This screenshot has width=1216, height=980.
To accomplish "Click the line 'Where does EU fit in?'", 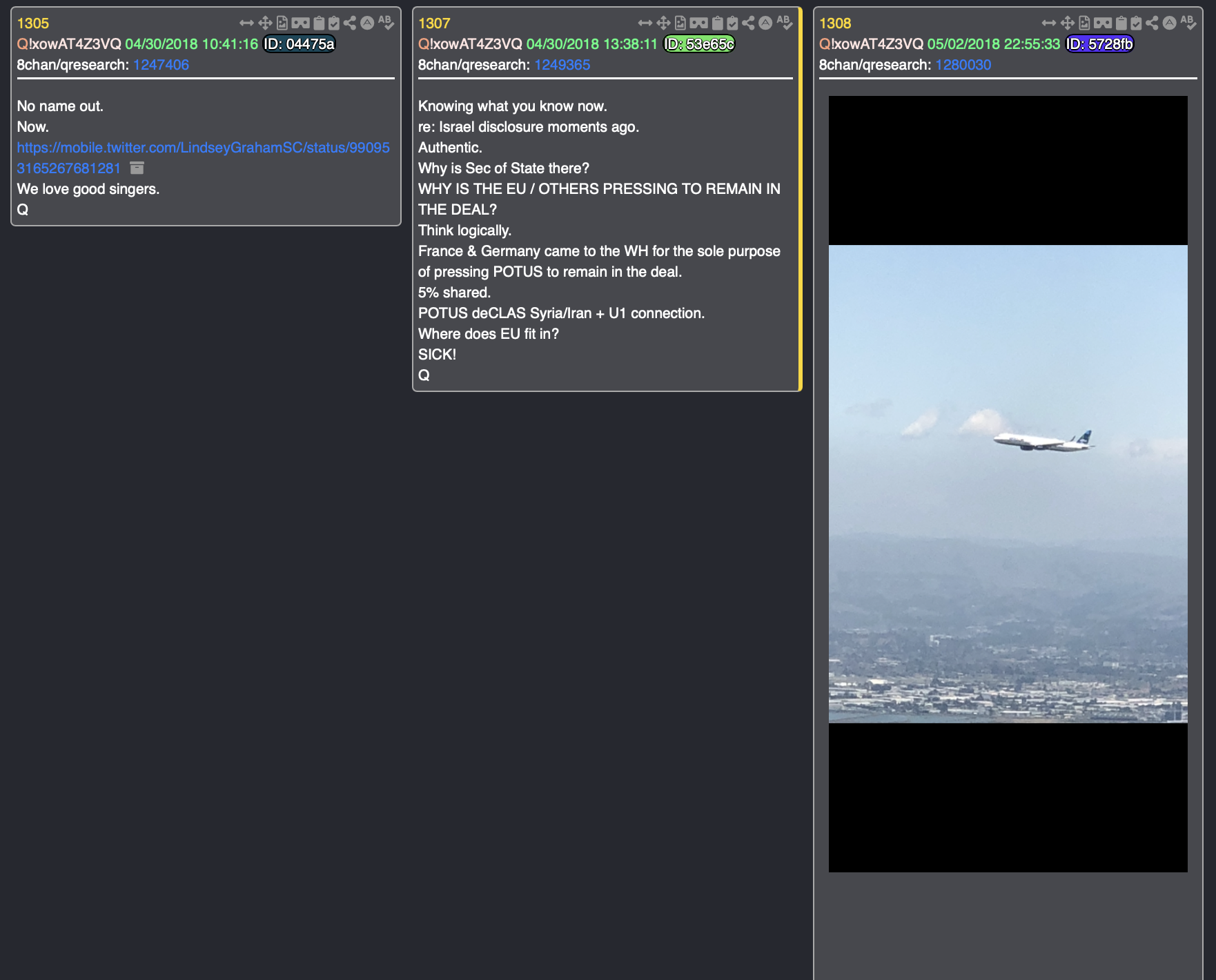I will click(x=489, y=334).
